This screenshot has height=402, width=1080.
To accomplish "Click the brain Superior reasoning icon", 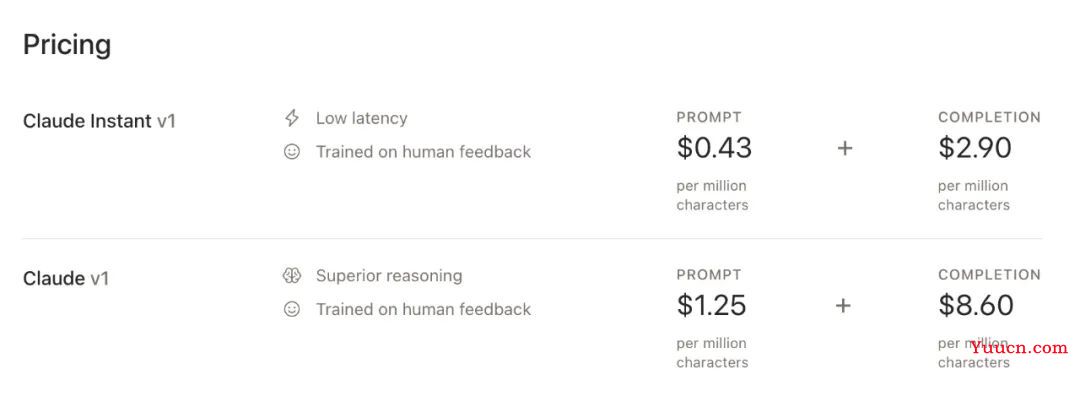I will click(x=292, y=276).
